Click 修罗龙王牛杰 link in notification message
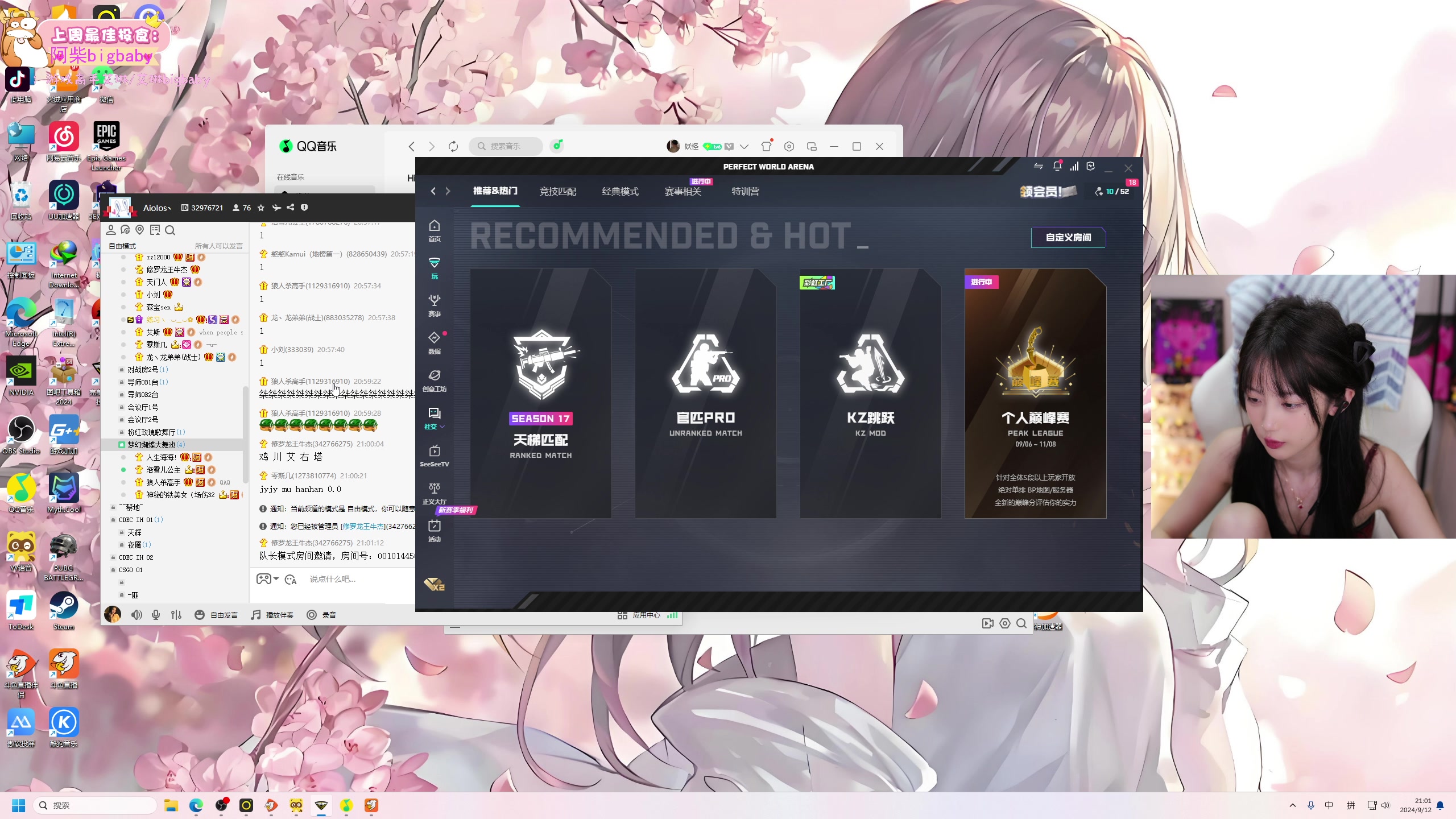 click(x=363, y=527)
